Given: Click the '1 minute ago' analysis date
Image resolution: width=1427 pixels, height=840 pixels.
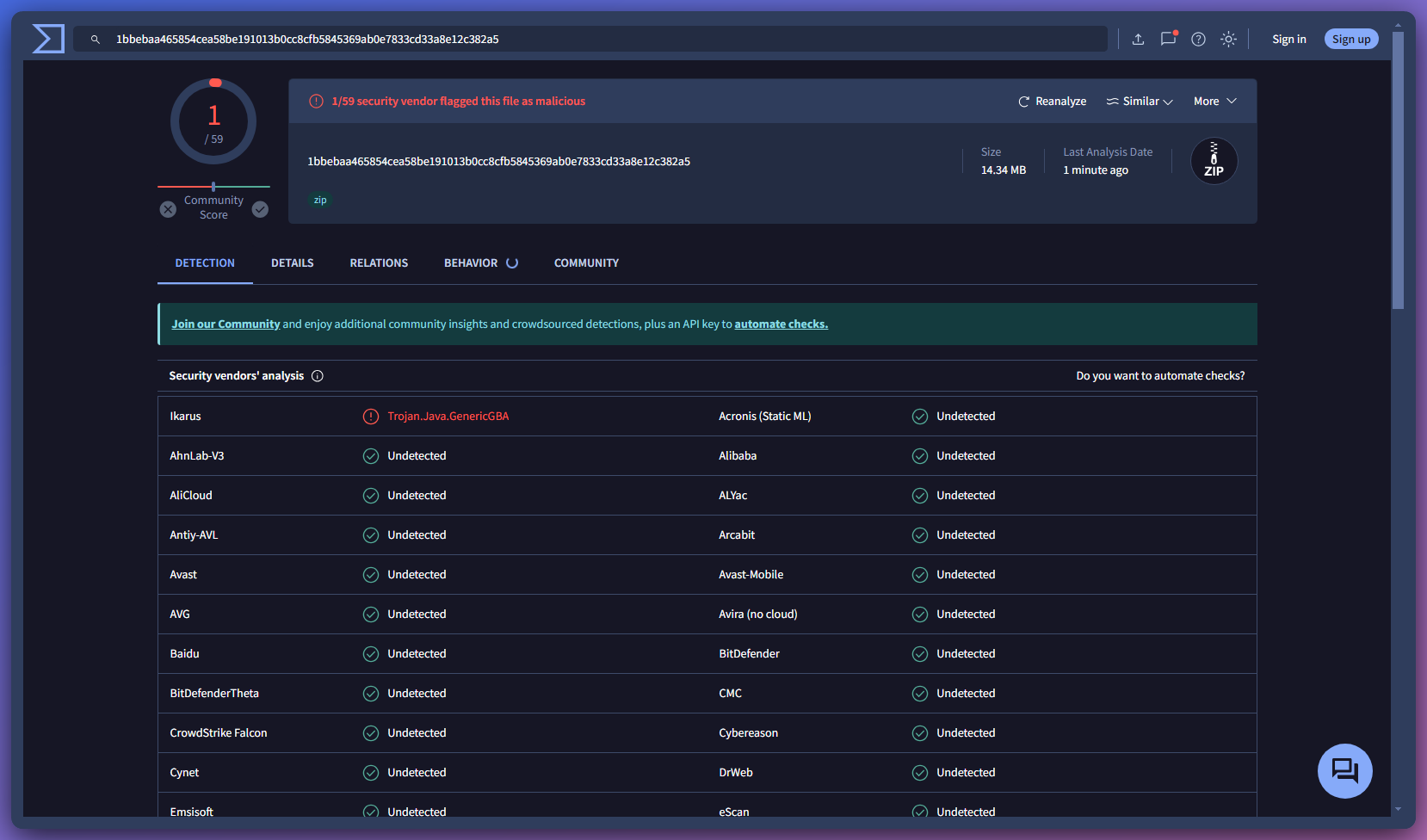Looking at the screenshot, I should point(1096,170).
